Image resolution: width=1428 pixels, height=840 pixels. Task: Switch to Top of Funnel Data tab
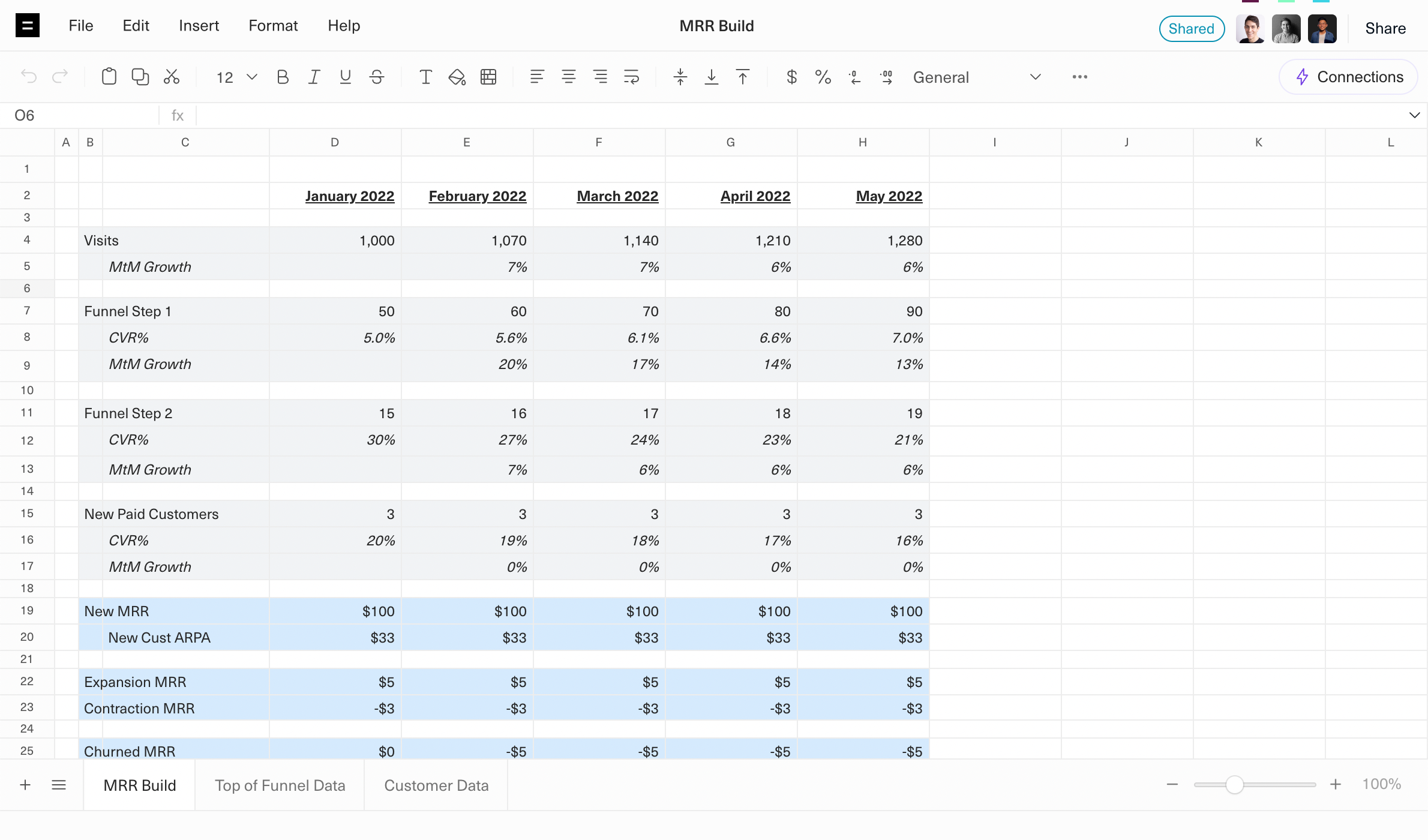pos(280,785)
